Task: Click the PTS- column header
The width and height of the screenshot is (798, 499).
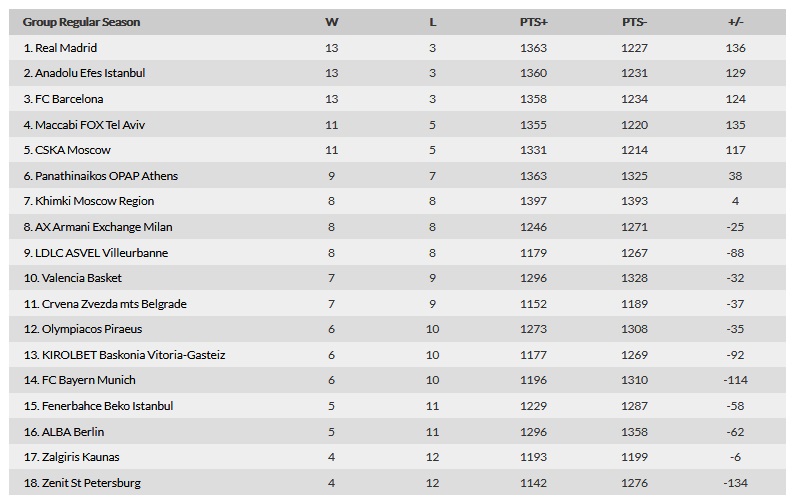Action: coord(634,22)
